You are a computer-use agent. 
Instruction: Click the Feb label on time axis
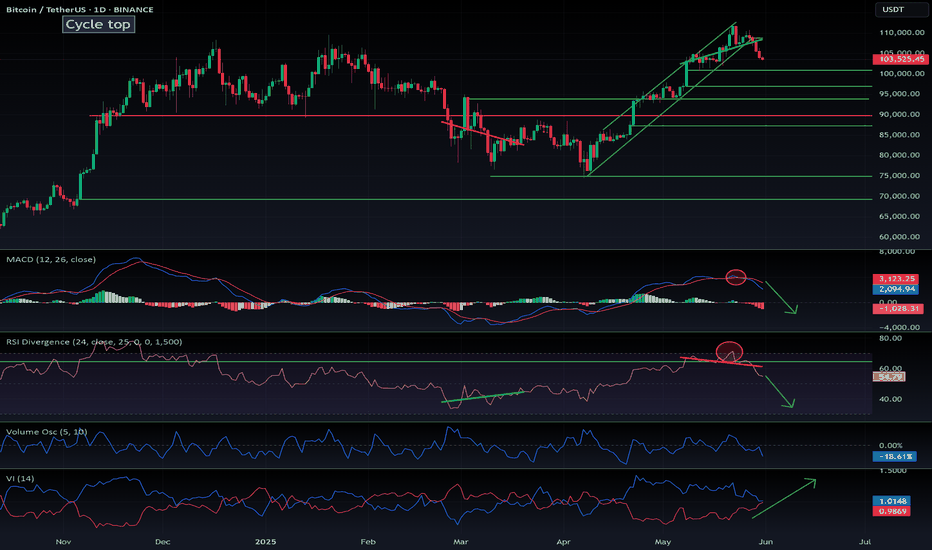(368, 542)
